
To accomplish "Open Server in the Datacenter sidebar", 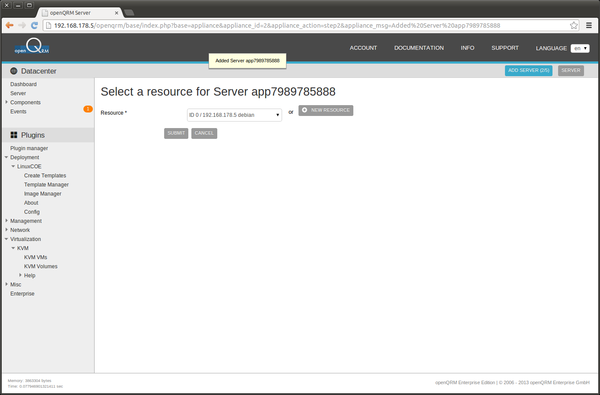I will click(x=18, y=93).
